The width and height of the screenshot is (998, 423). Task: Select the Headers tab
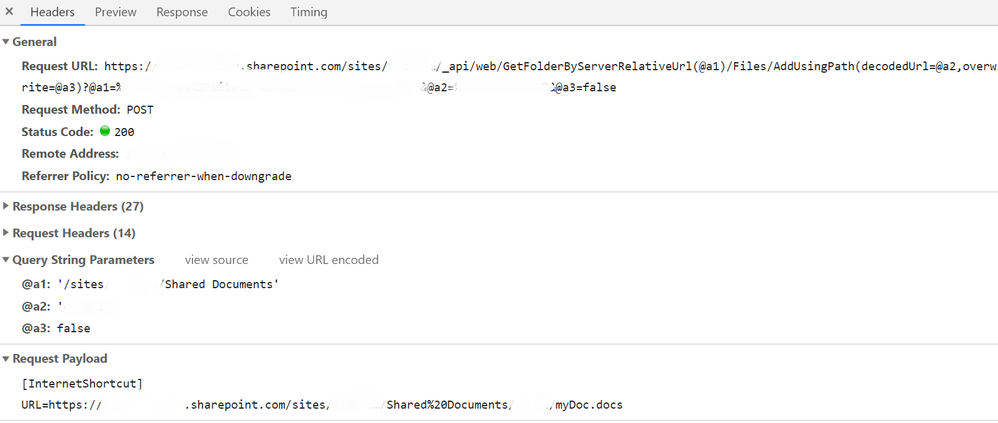pyautogui.click(x=52, y=12)
